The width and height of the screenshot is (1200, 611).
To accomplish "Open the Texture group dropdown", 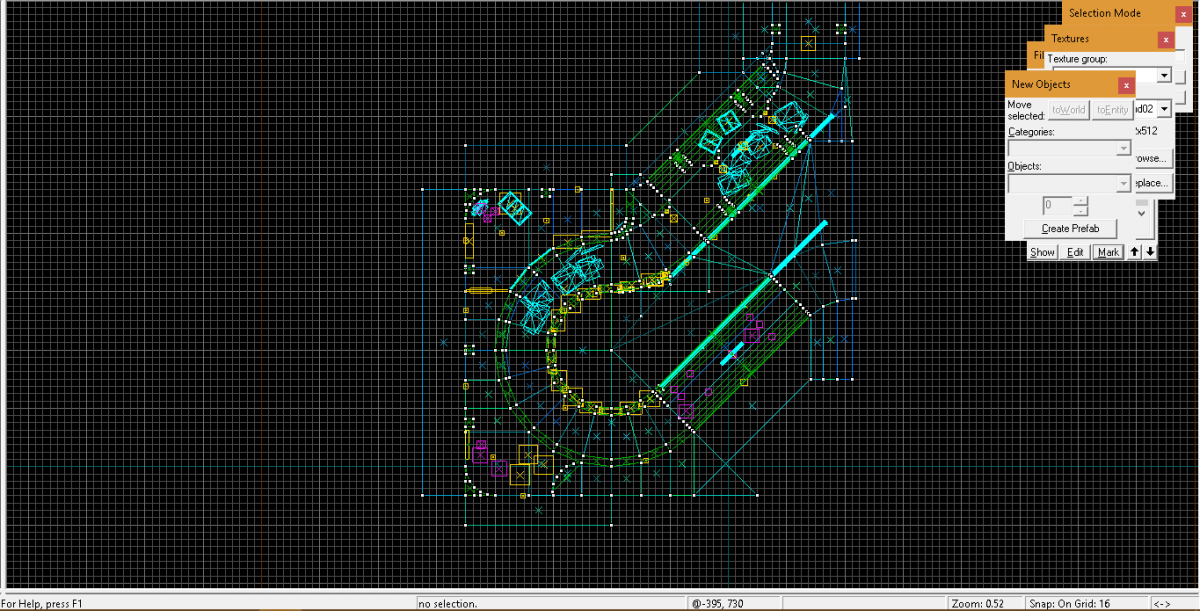I will point(1163,75).
